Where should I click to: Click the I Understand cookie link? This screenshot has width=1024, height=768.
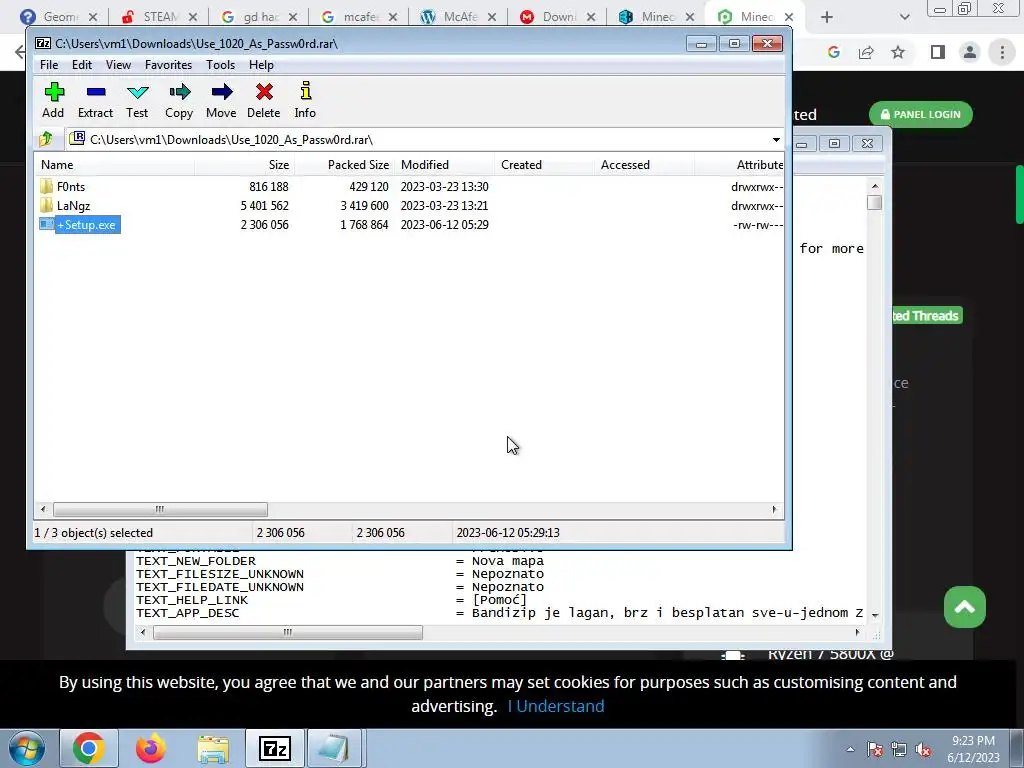(556, 706)
